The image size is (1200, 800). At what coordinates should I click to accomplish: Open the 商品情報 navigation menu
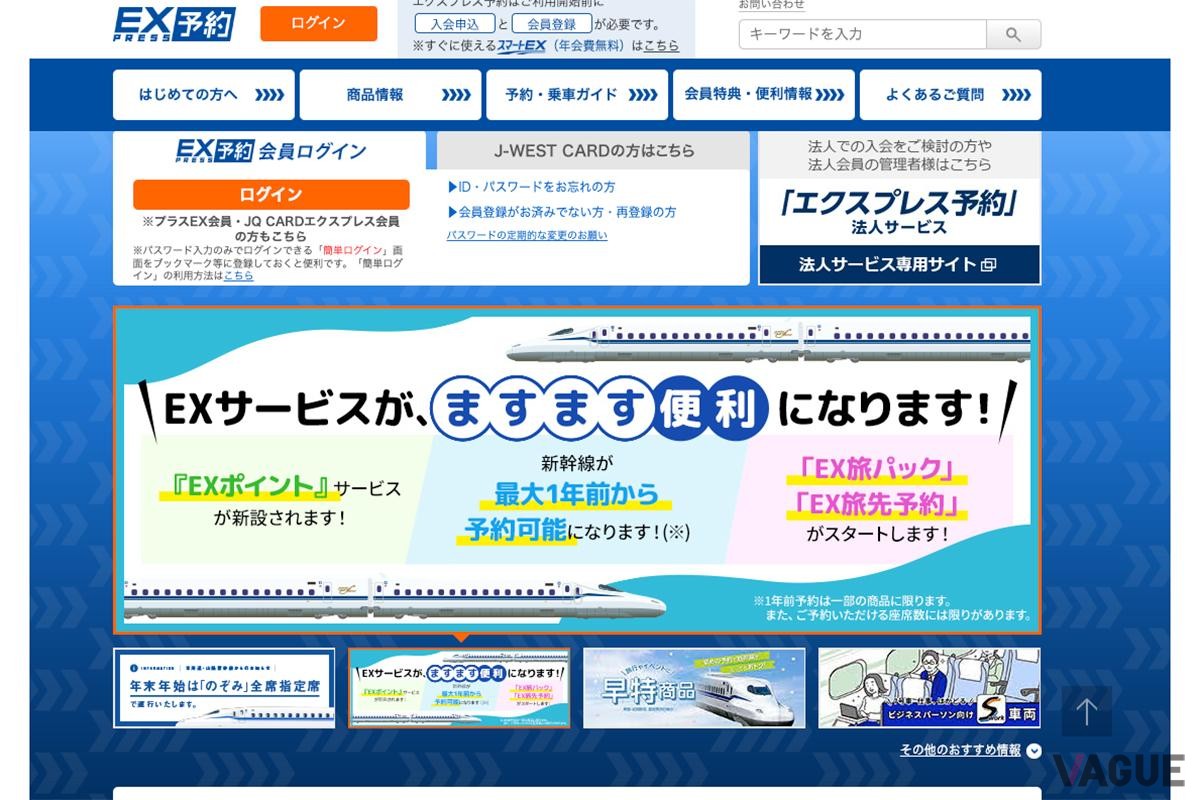389,94
